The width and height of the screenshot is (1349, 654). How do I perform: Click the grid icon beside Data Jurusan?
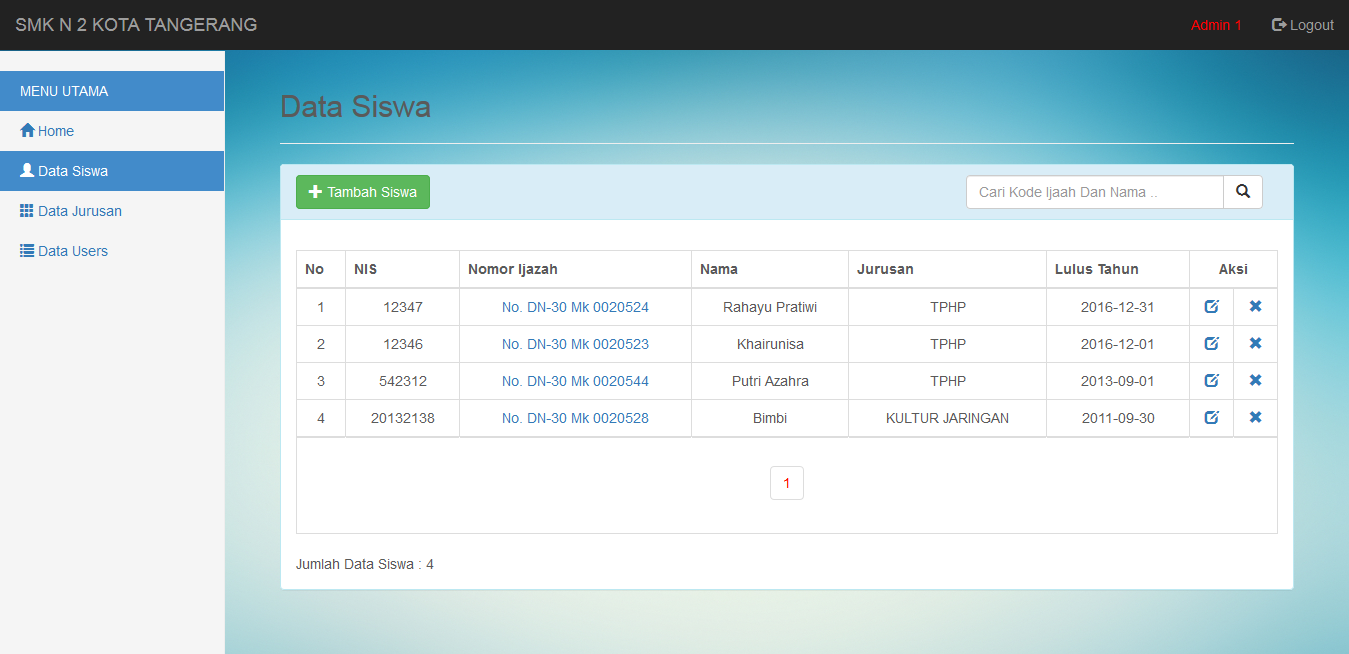[x=27, y=210]
